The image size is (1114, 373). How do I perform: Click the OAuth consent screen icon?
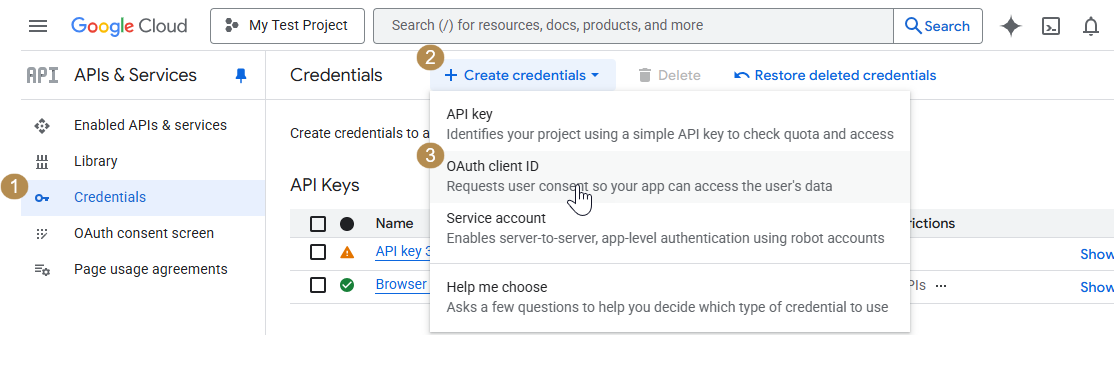pyautogui.click(x=42, y=234)
